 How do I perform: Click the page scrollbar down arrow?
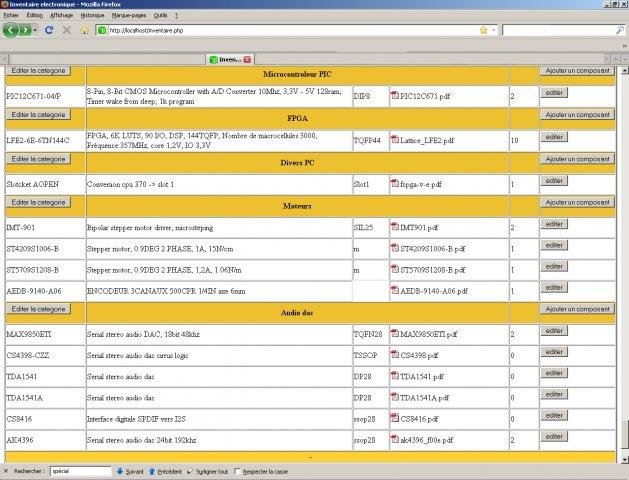point(625,459)
